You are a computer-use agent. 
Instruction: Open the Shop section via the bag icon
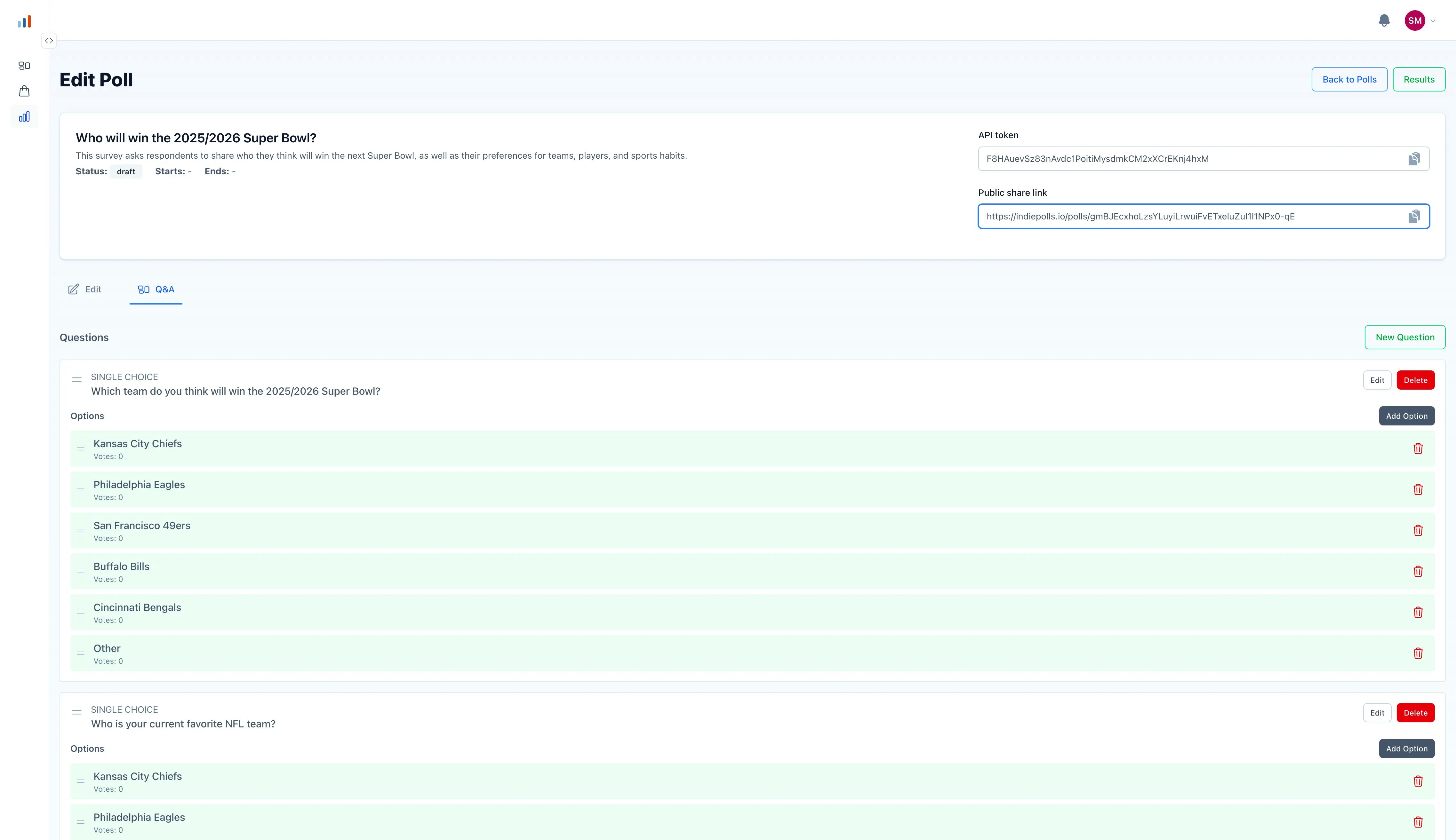[24, 91]
